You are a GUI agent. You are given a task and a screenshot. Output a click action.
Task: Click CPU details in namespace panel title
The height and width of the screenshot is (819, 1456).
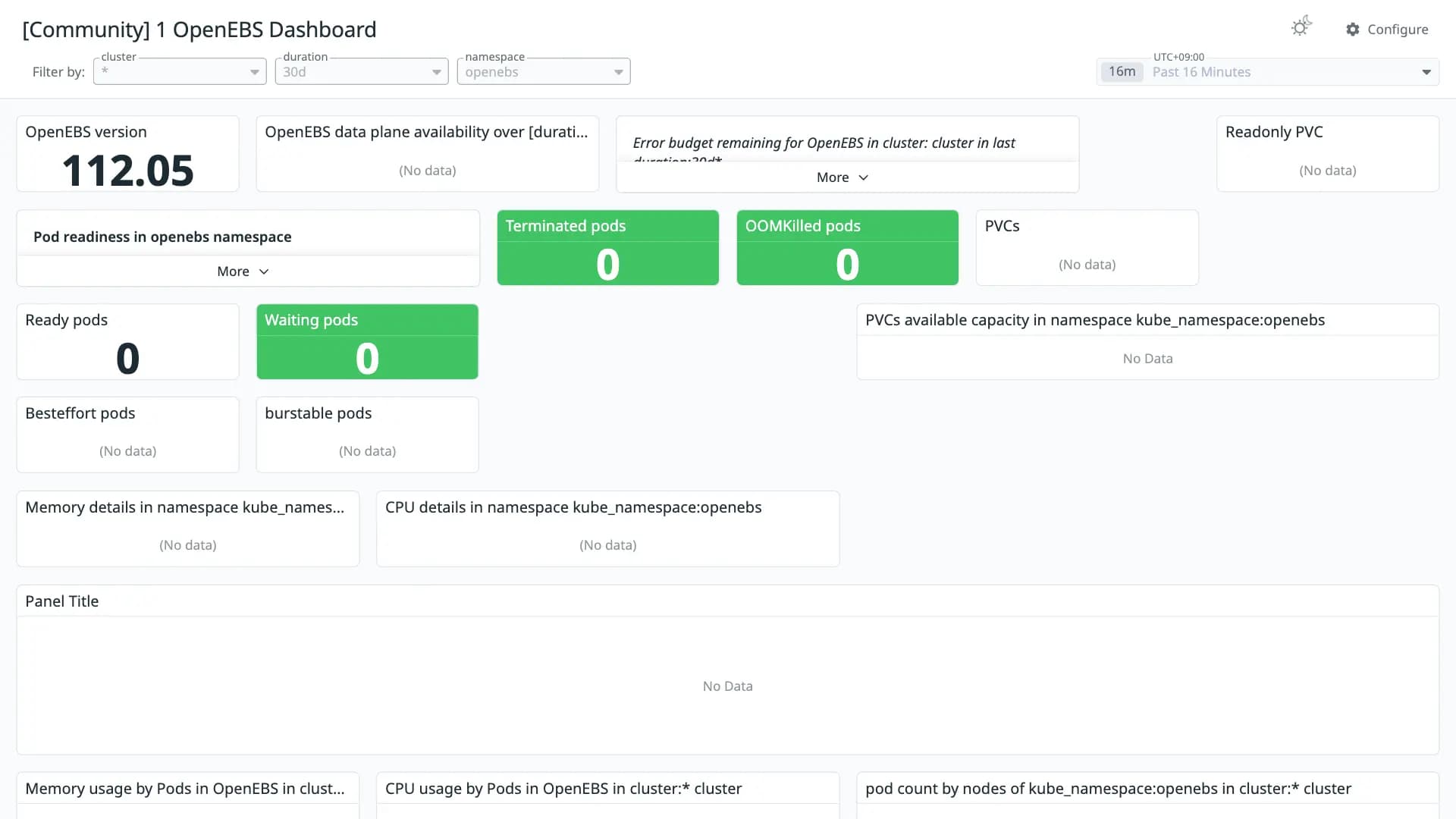(x=573, y=507)
